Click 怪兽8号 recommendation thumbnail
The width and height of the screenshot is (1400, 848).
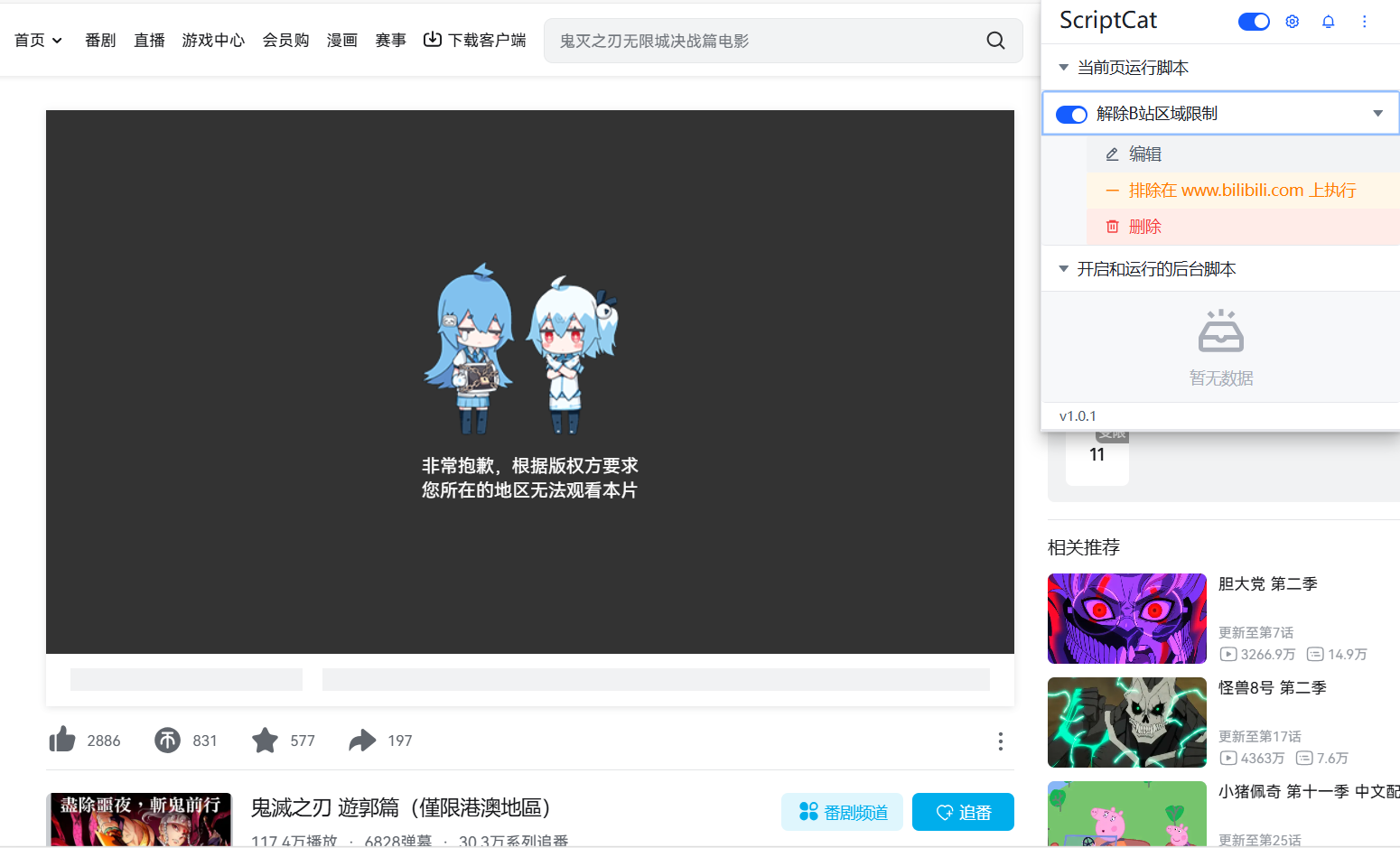pos(1127,722)
